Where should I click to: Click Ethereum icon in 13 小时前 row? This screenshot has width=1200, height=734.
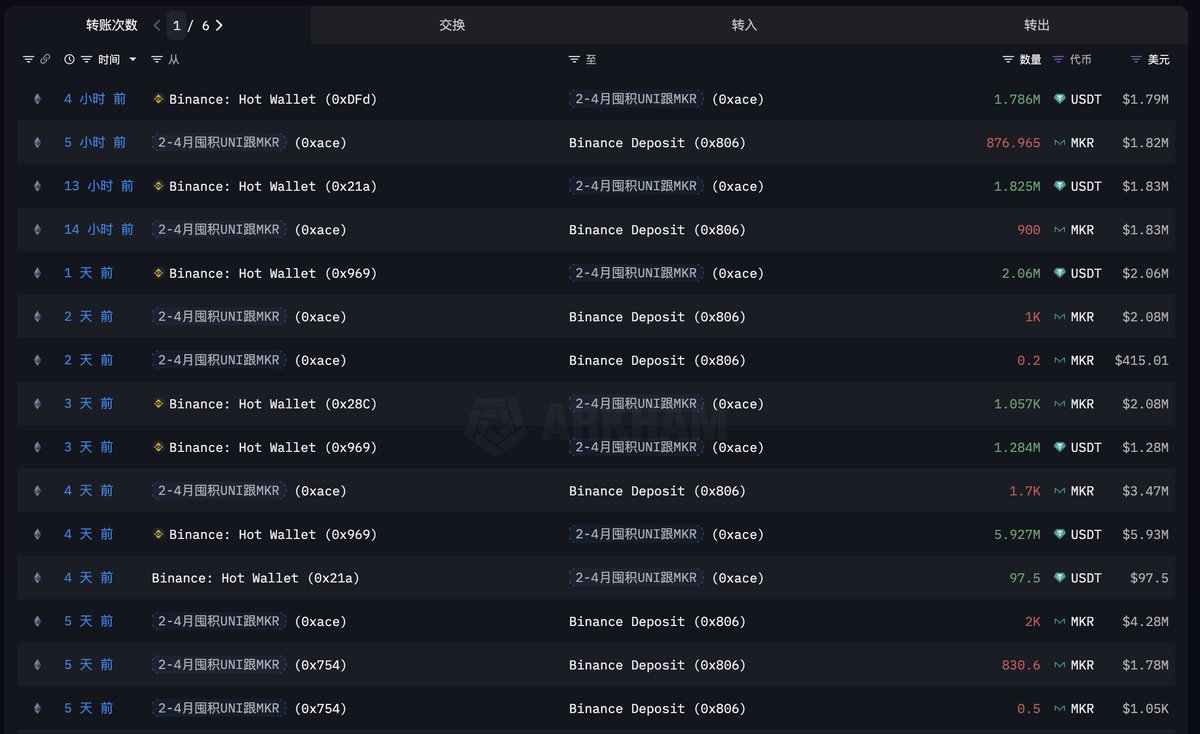coord(38,186)
